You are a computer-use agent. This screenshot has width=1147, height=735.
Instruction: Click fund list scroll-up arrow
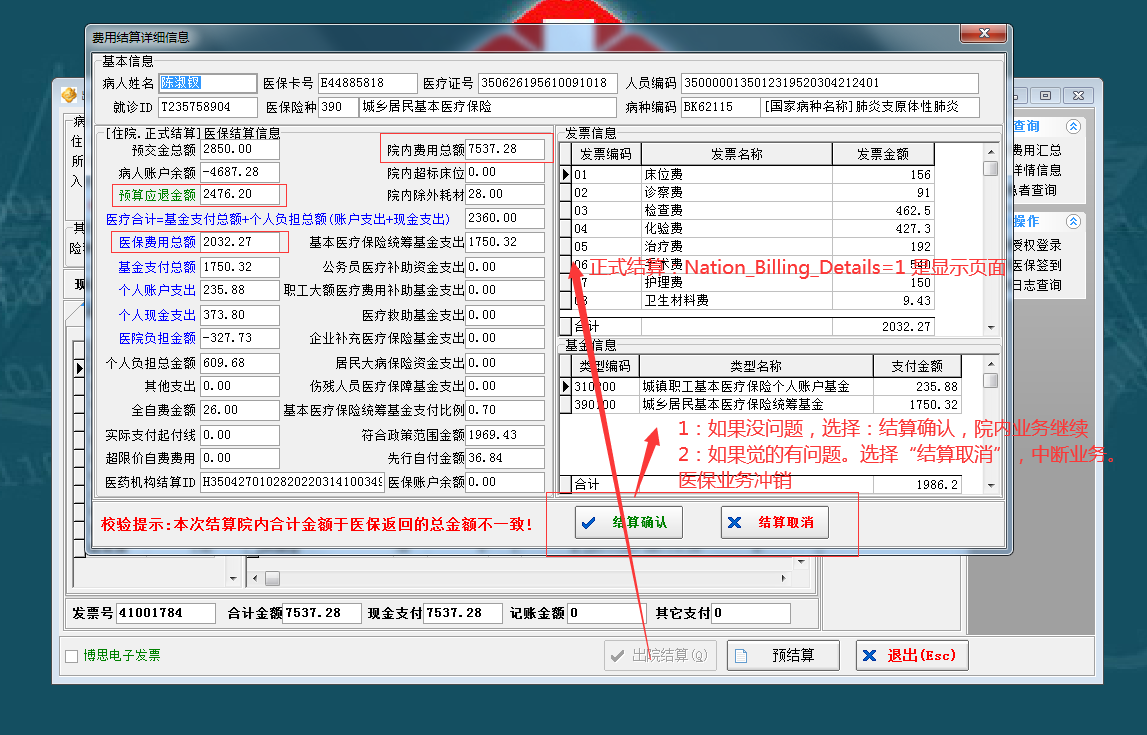(x=991, y=363)
